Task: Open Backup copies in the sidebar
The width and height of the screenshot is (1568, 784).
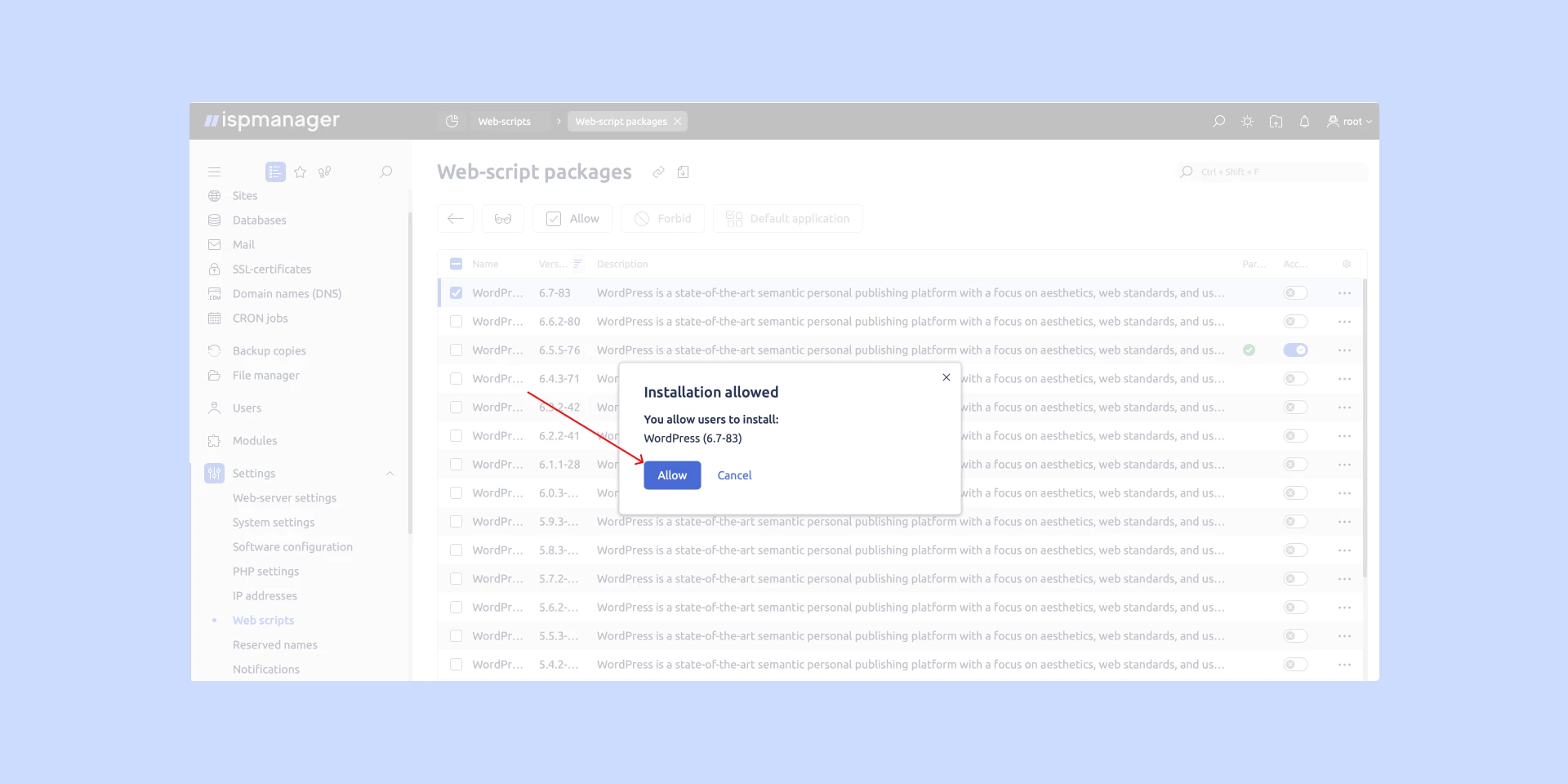Action: click(269, 351)
